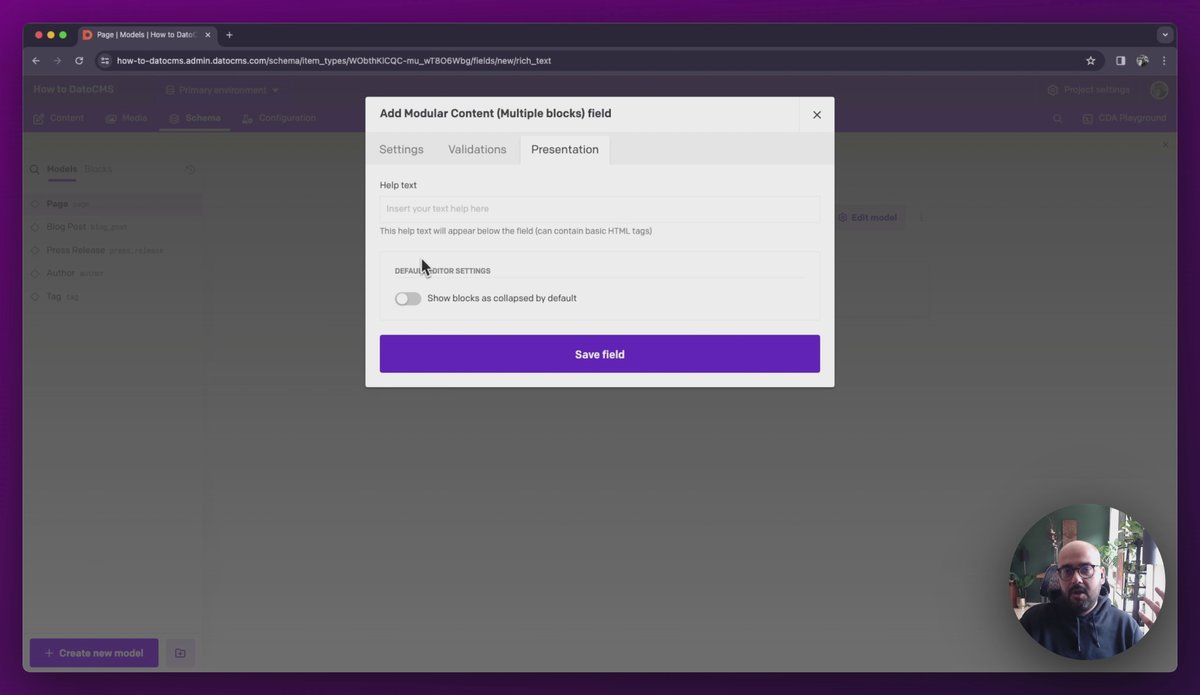Select the Blog Post model
This screenshot has width=1200, height=695.
pyautogui.click(x=67, y=227)
